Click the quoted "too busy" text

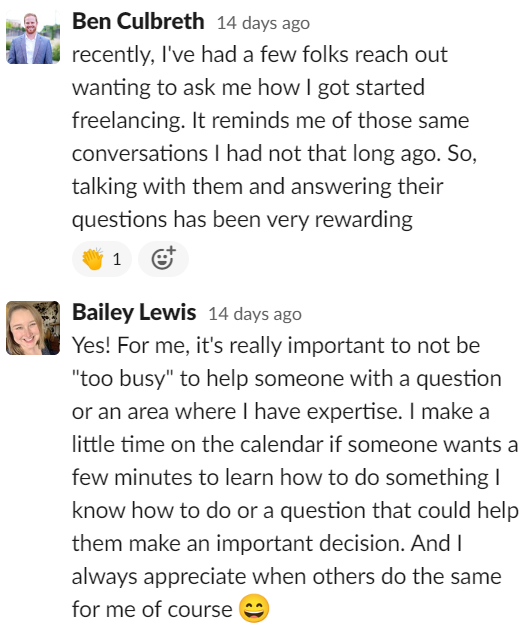[x=123, y=379]
